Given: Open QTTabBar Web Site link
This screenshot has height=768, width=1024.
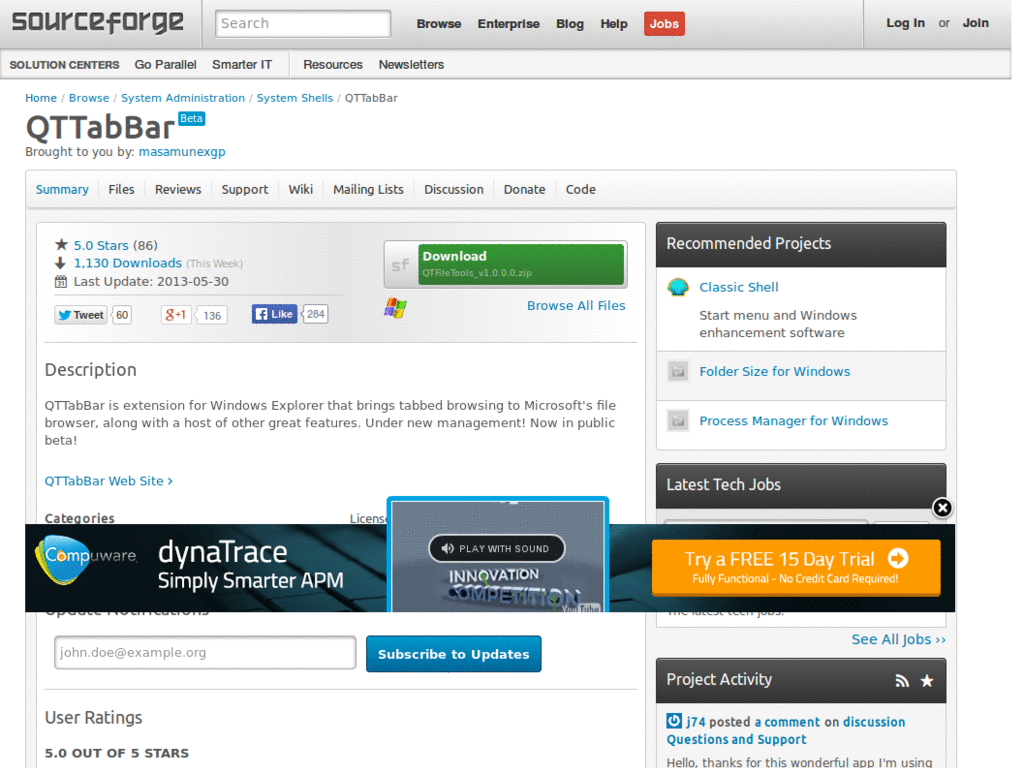Looking at the screenshot, I should tap(108, 481).
